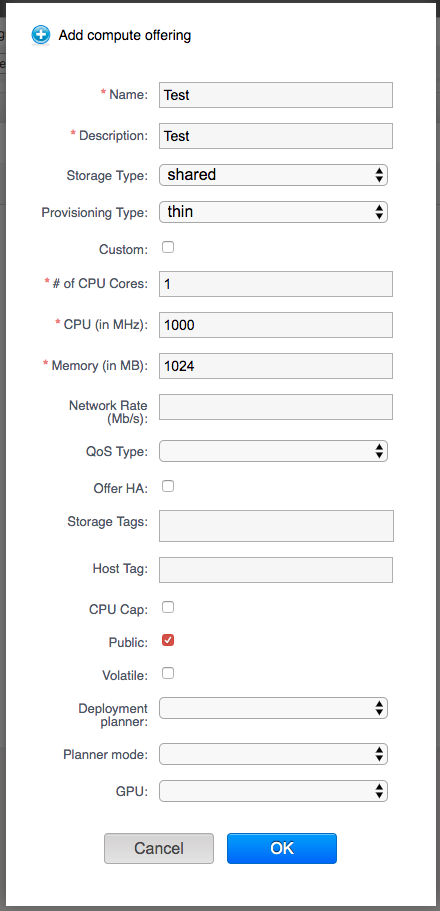The image size is (440, 911).
Task: Click the blue plus Add compute offering icon
Action: [41, 35]
